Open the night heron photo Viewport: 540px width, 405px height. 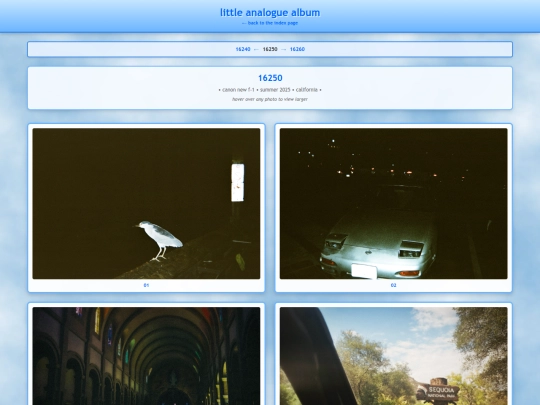(x=146, y=204)
